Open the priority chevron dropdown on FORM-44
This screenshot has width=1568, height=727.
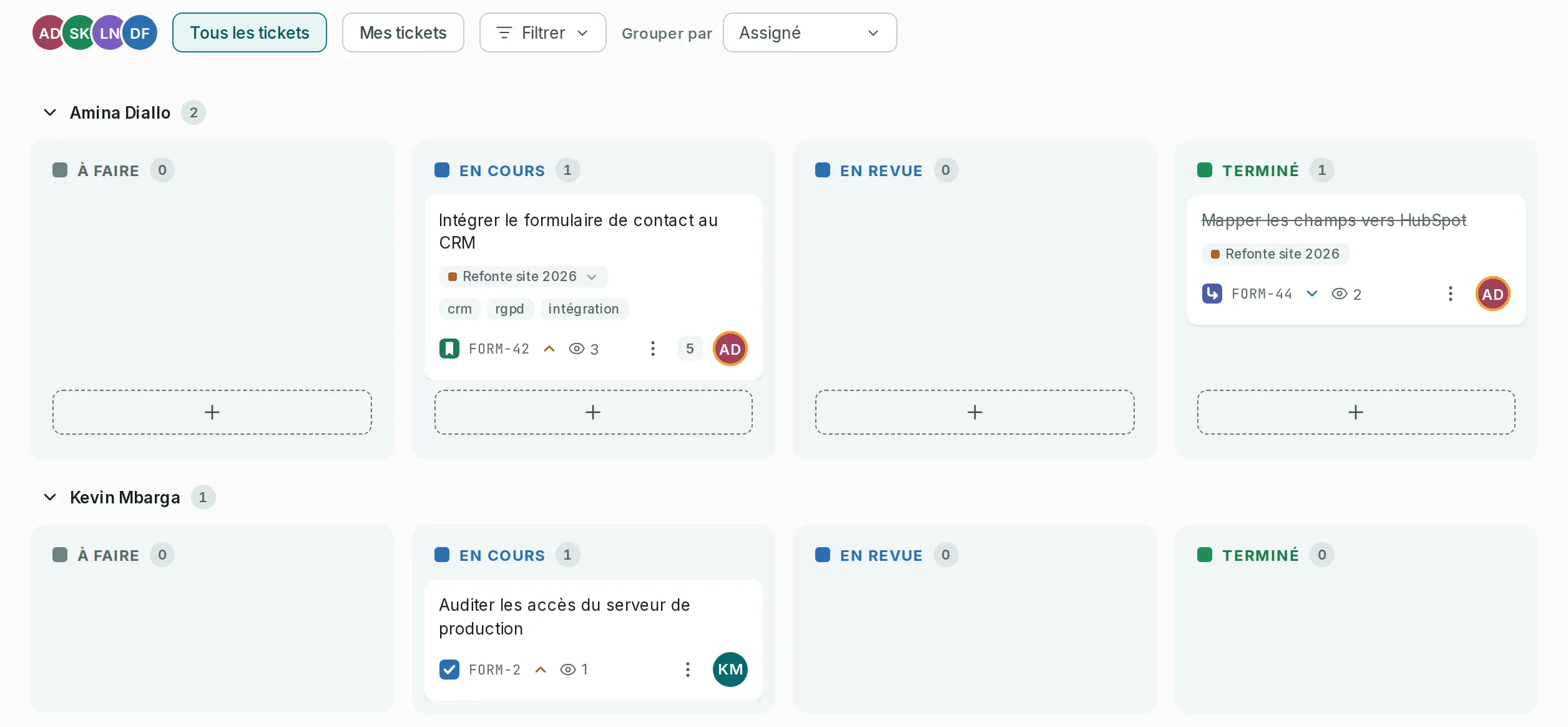[1312, 294]
